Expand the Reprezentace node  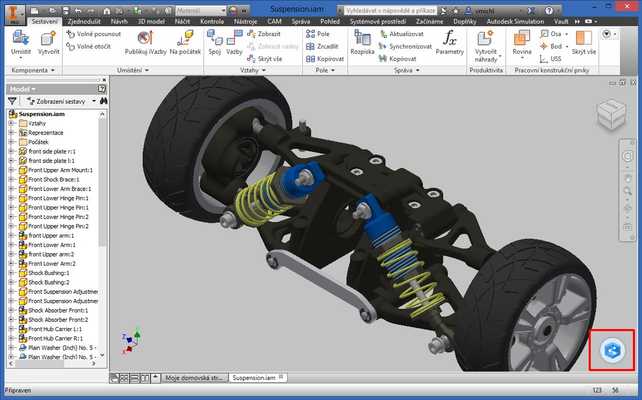coord(11,133)
